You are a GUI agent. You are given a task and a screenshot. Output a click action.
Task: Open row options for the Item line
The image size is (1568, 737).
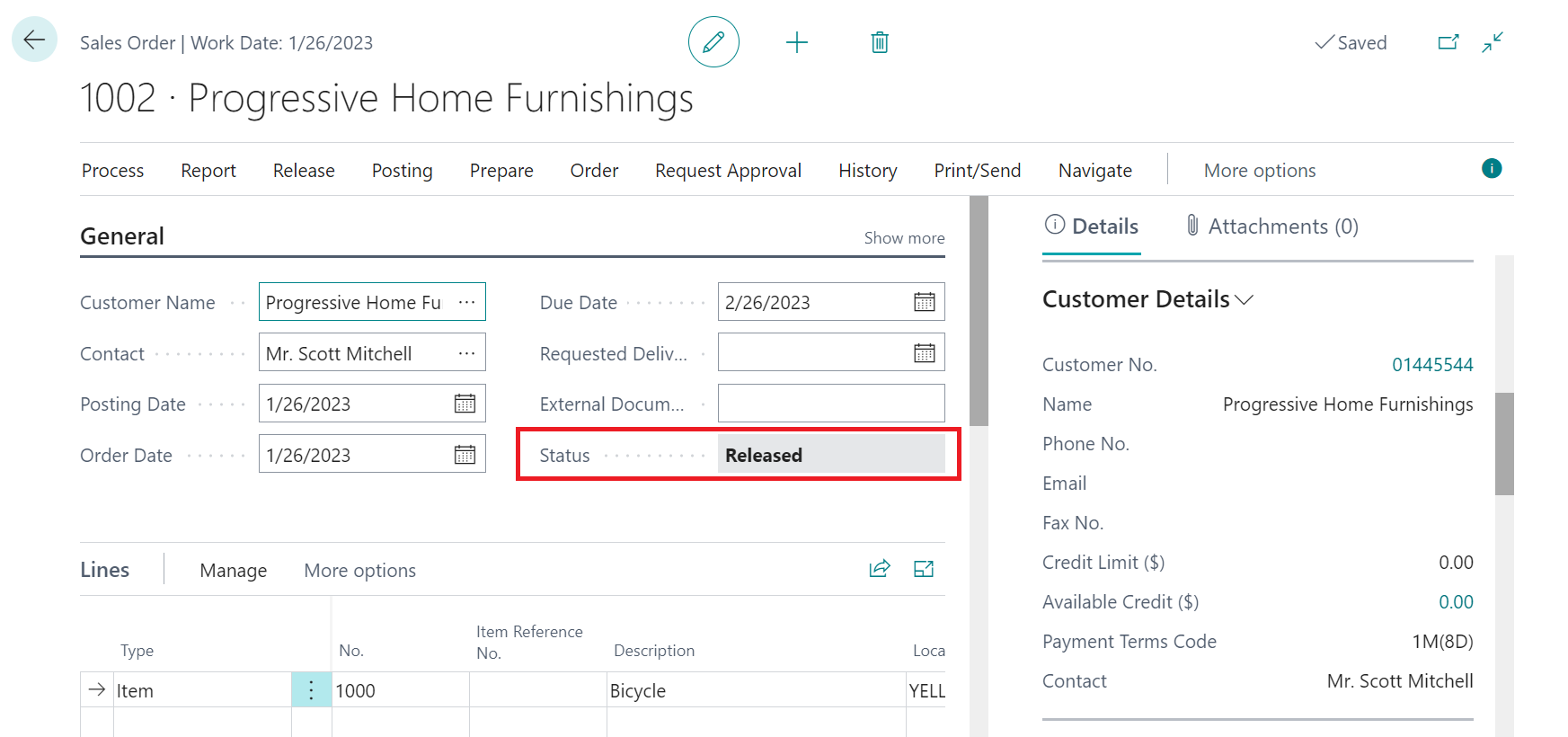(x=311, y=690)
